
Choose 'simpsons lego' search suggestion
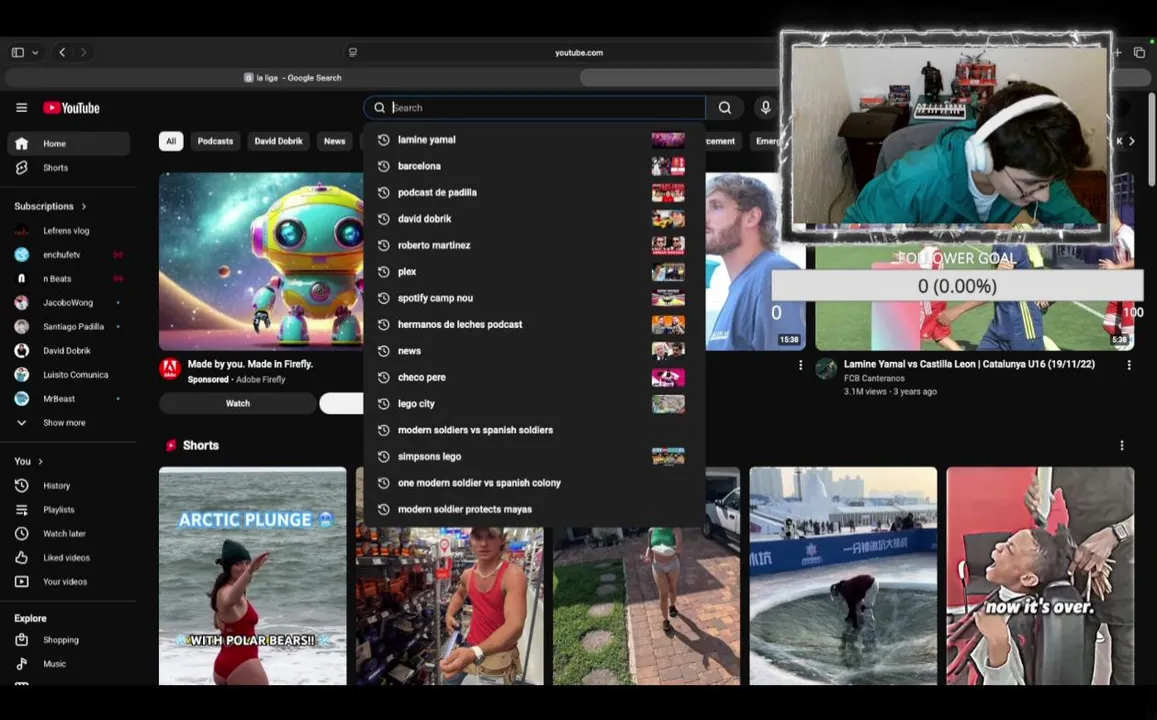(534, 457)
